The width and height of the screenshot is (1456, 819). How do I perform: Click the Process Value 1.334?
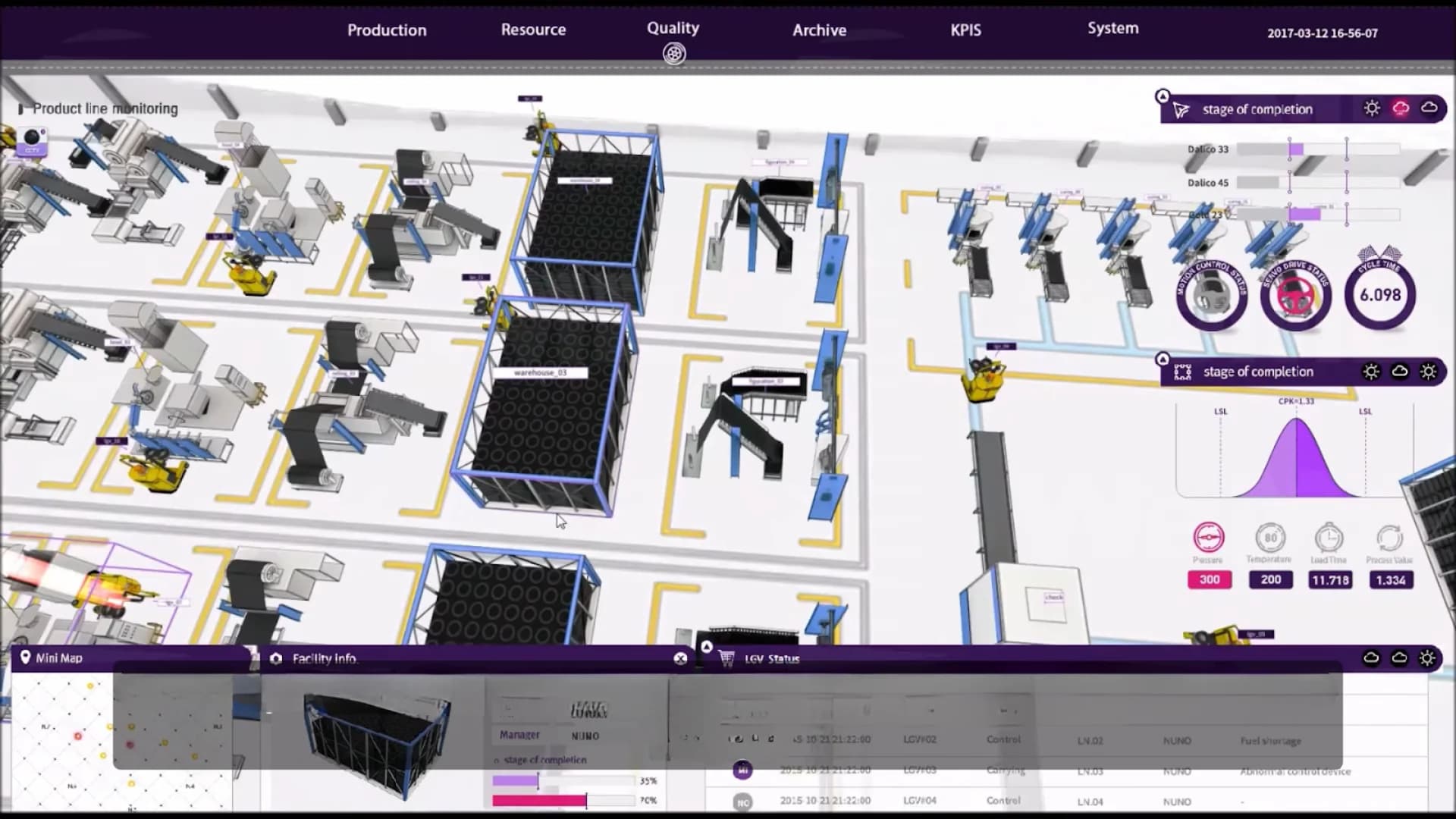[1391, 580]
